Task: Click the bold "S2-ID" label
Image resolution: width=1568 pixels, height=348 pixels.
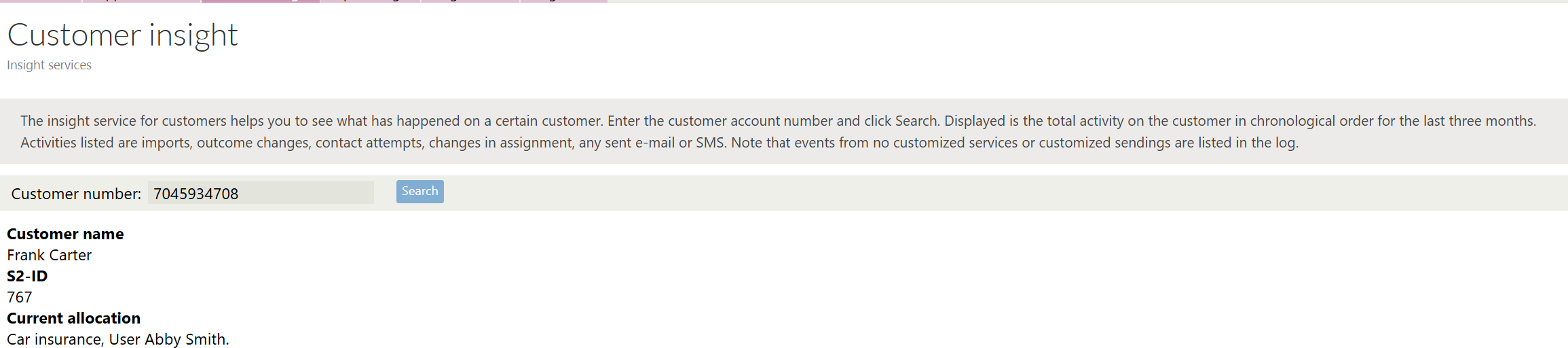Action: (x=27, y=276)
